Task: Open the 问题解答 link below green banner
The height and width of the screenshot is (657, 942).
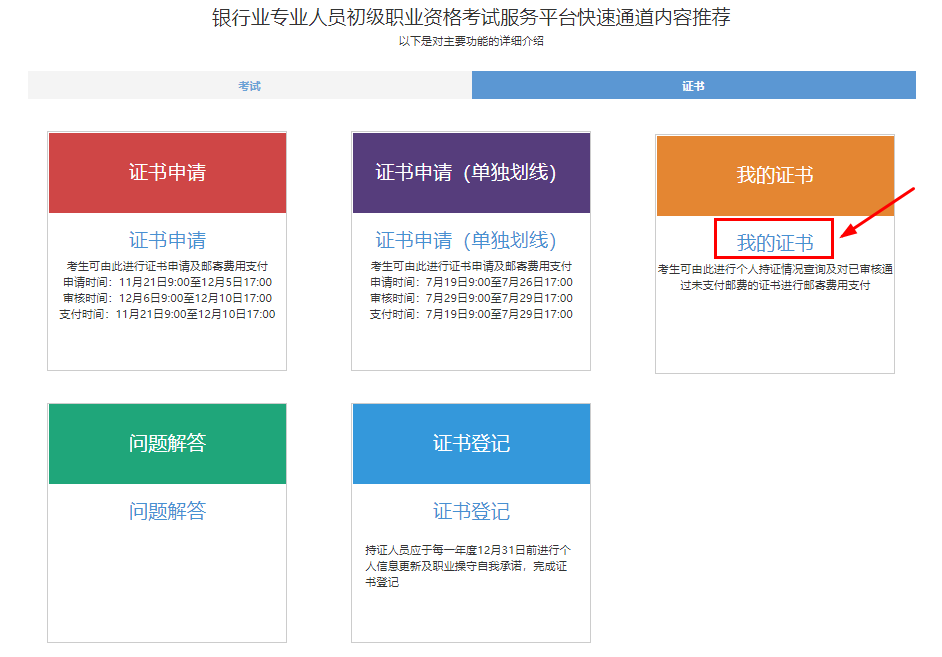Action: pos(167,511)
